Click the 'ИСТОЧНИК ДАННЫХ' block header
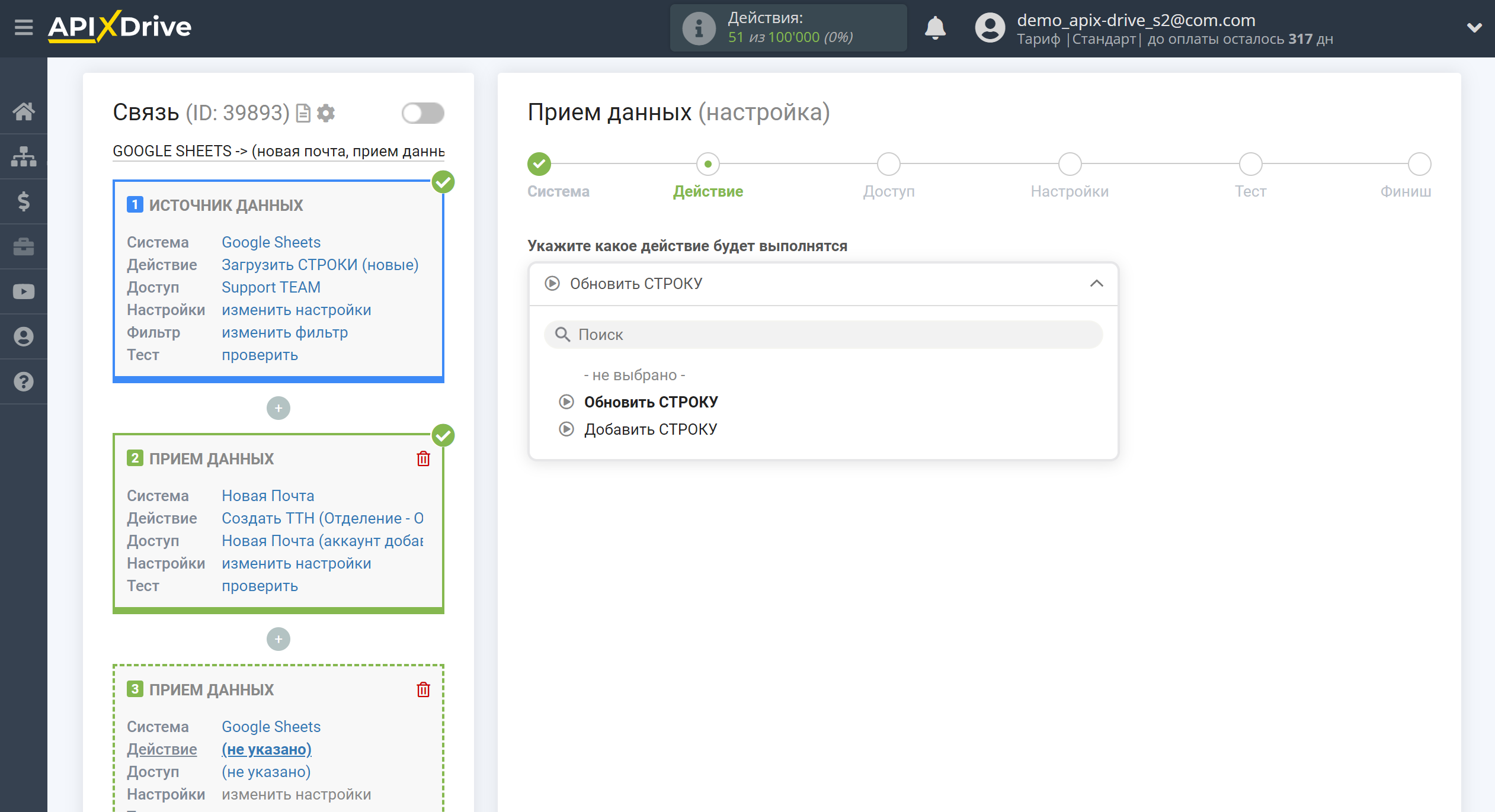Image resolution: width=1495 pixels, height=812 pixels. pyautogui.click(x=226, y=205)
